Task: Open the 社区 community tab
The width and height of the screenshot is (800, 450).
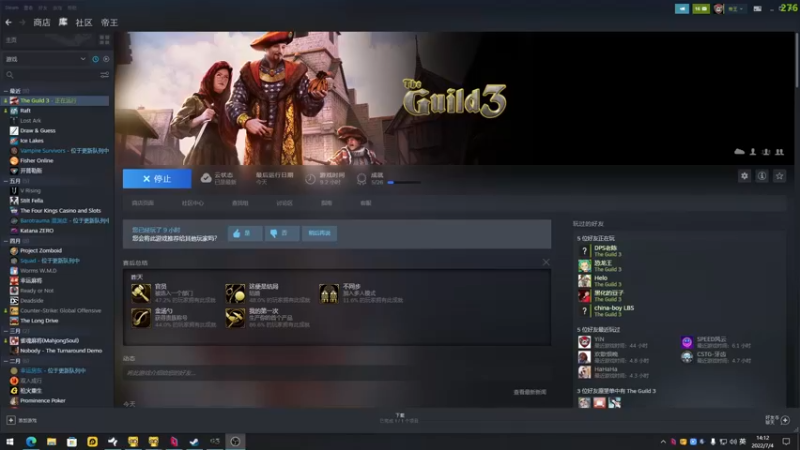Action: pos(84,22)
